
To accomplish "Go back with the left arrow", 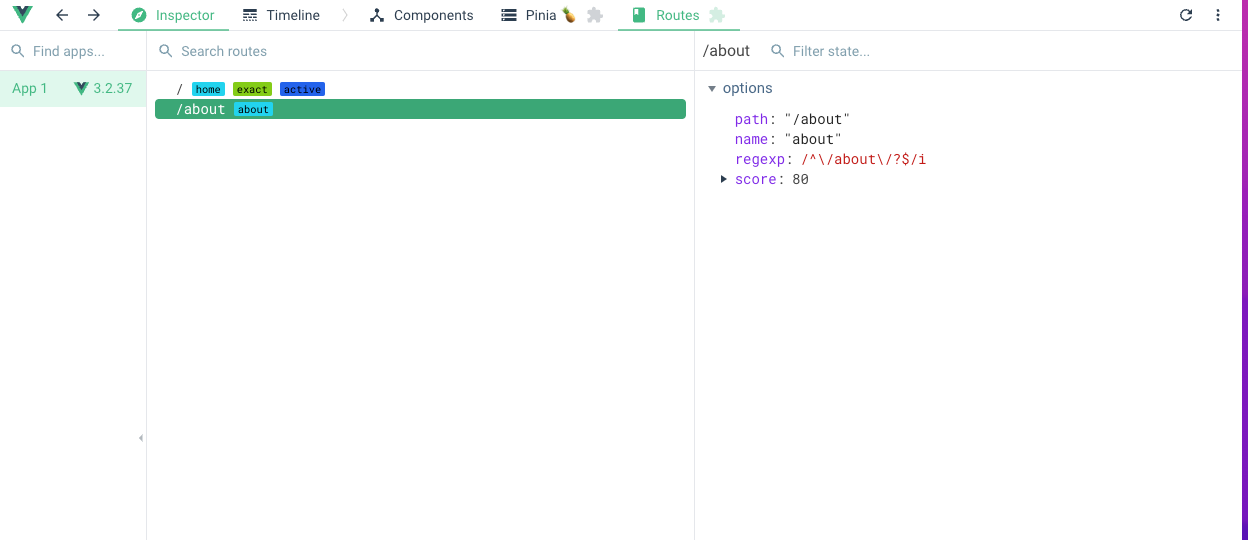I will 62,15.
